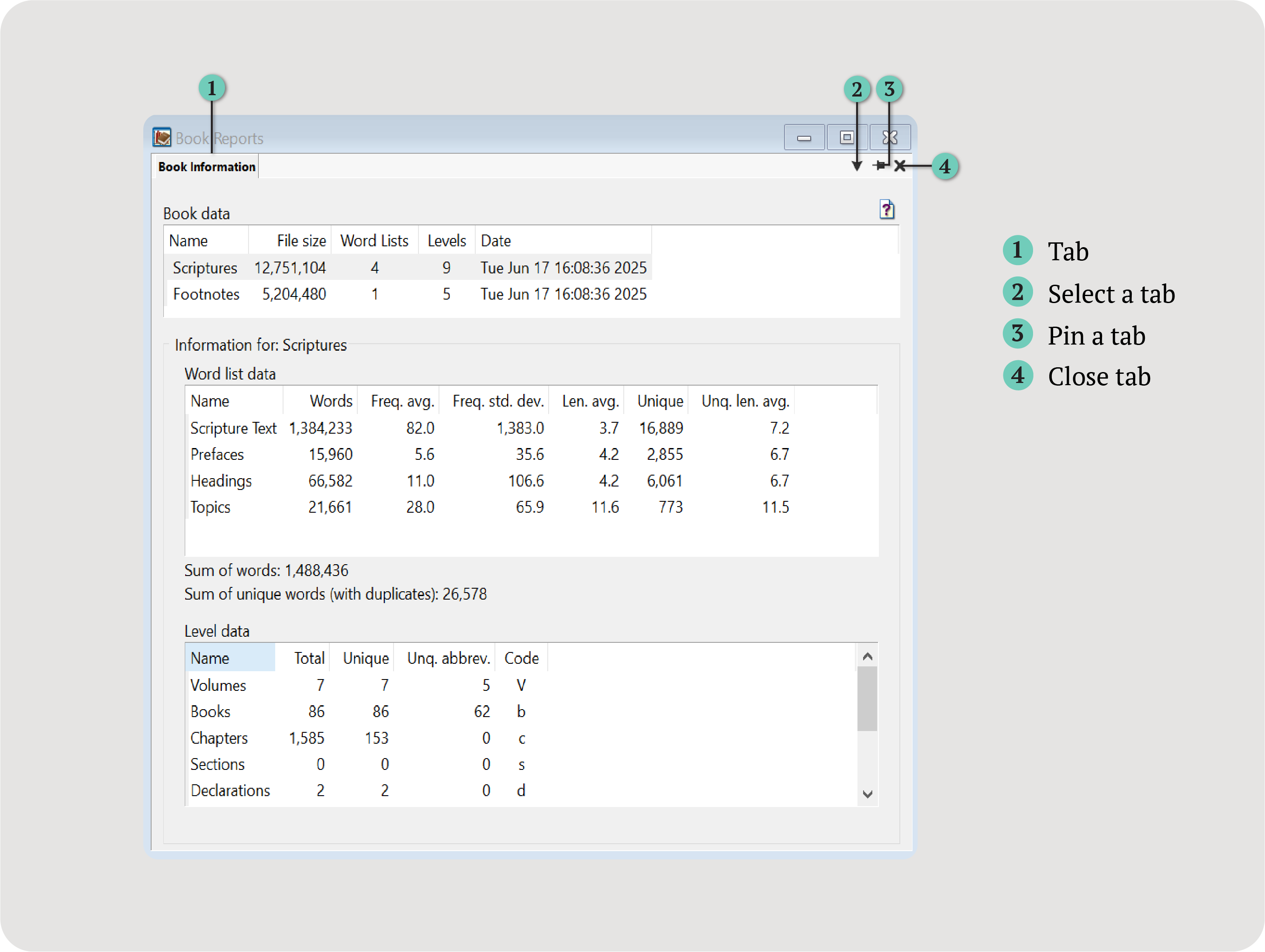1265x952 pixels.
Task: Click the Unique header in Word list data
Action: (660, 401)
